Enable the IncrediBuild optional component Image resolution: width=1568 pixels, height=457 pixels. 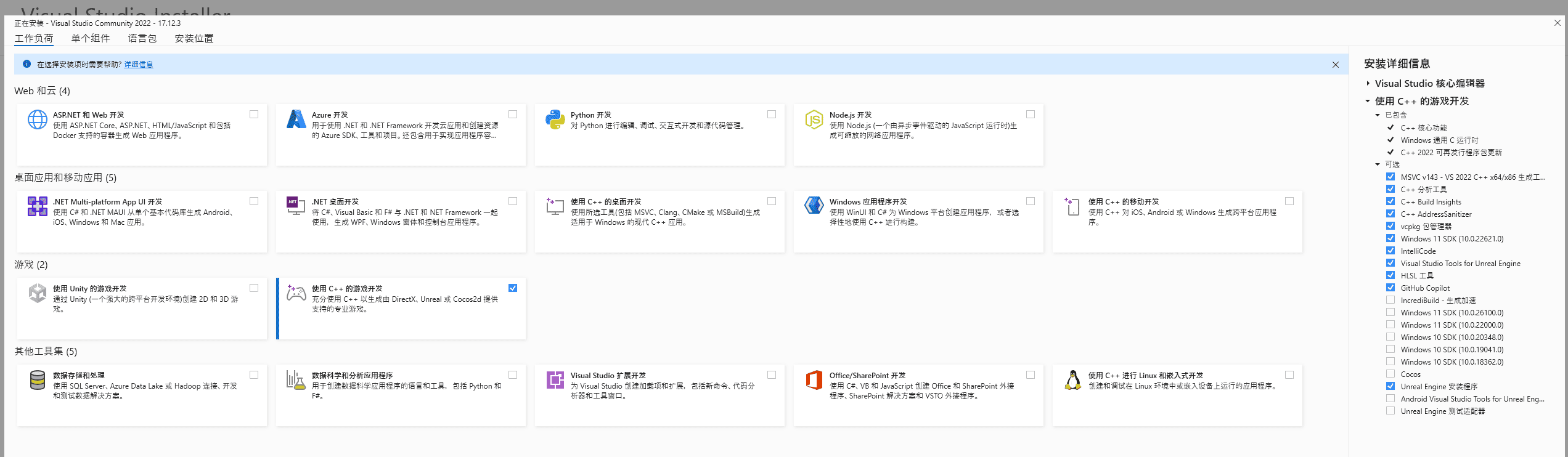pos(1390,300)
